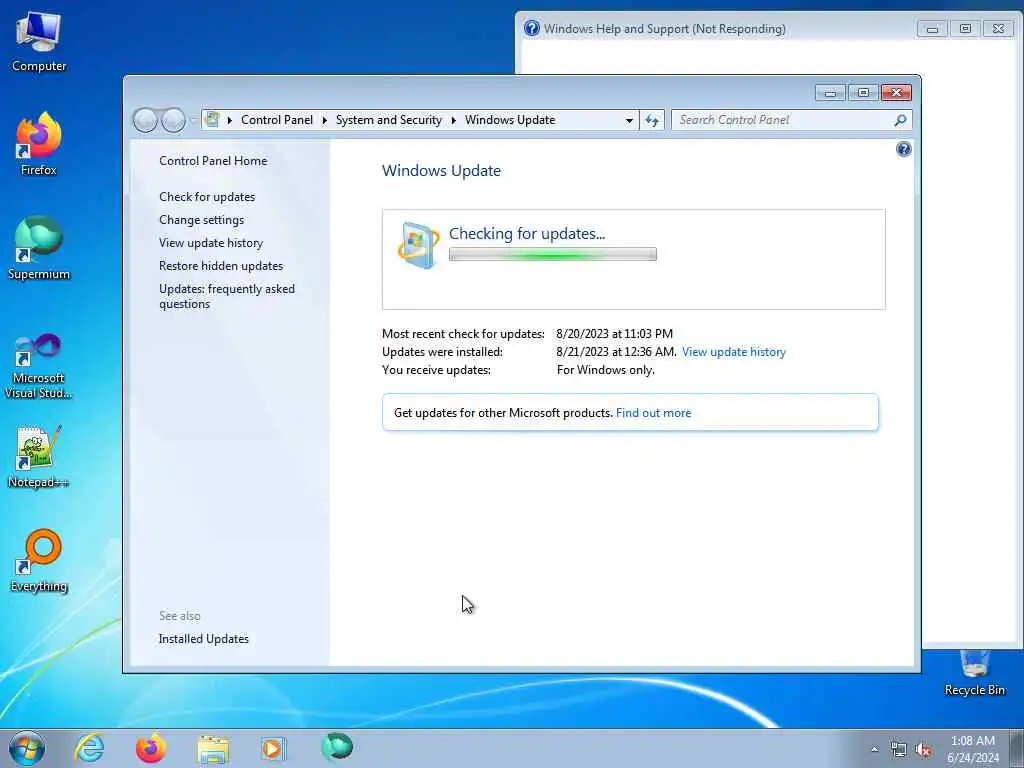
Task: Click View update history next to install date
Action: 733,352
